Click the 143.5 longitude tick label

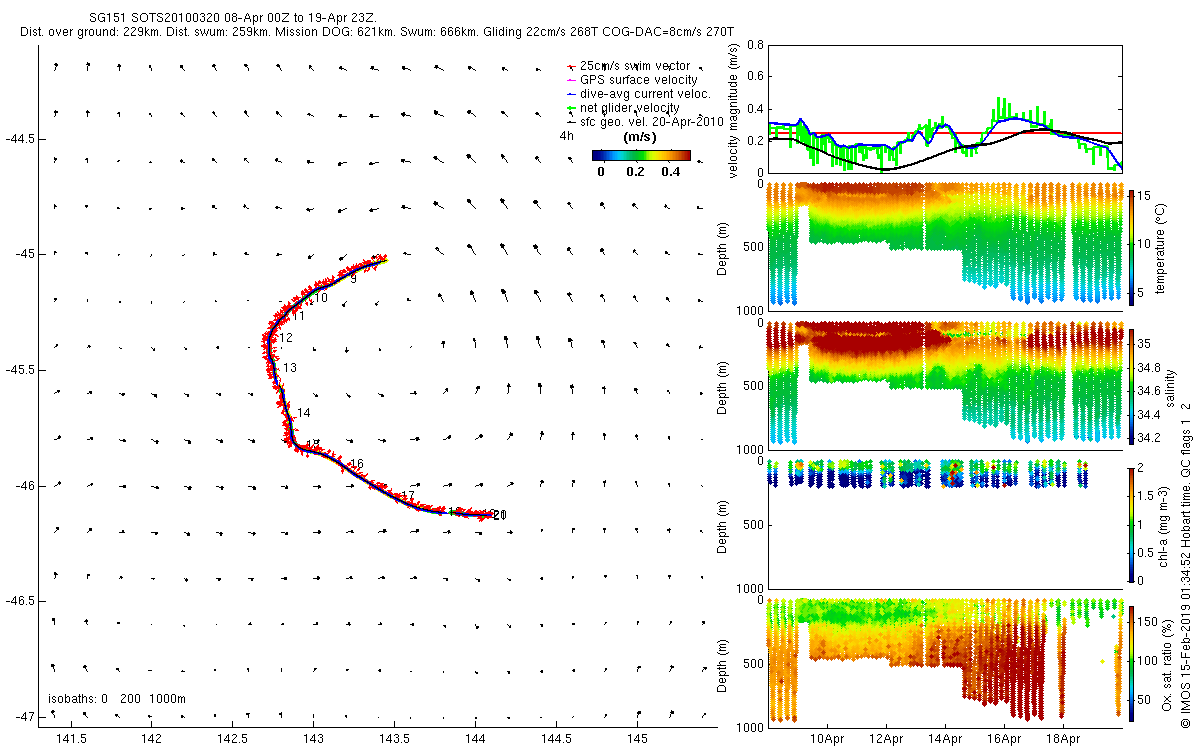pos(395,738)
